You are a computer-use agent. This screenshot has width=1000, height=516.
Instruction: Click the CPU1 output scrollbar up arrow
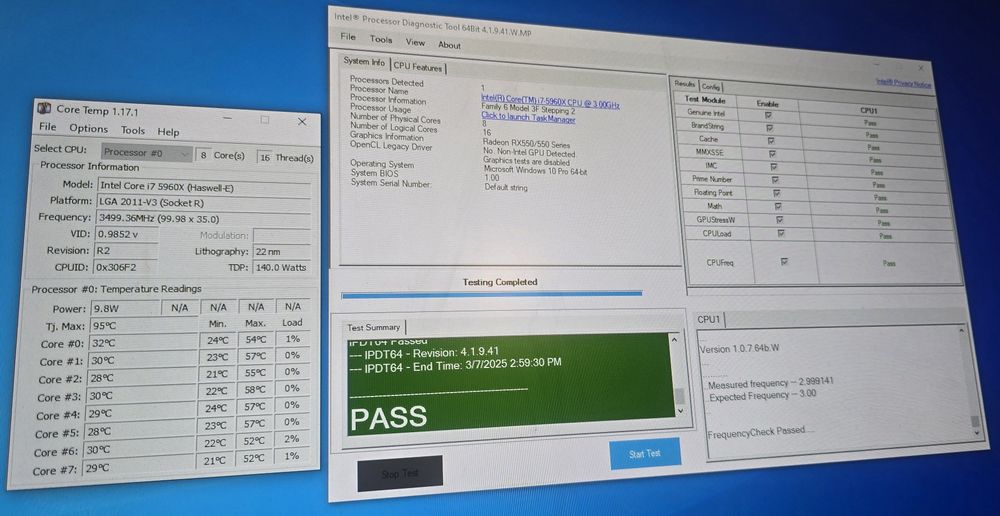pos(962,330)
